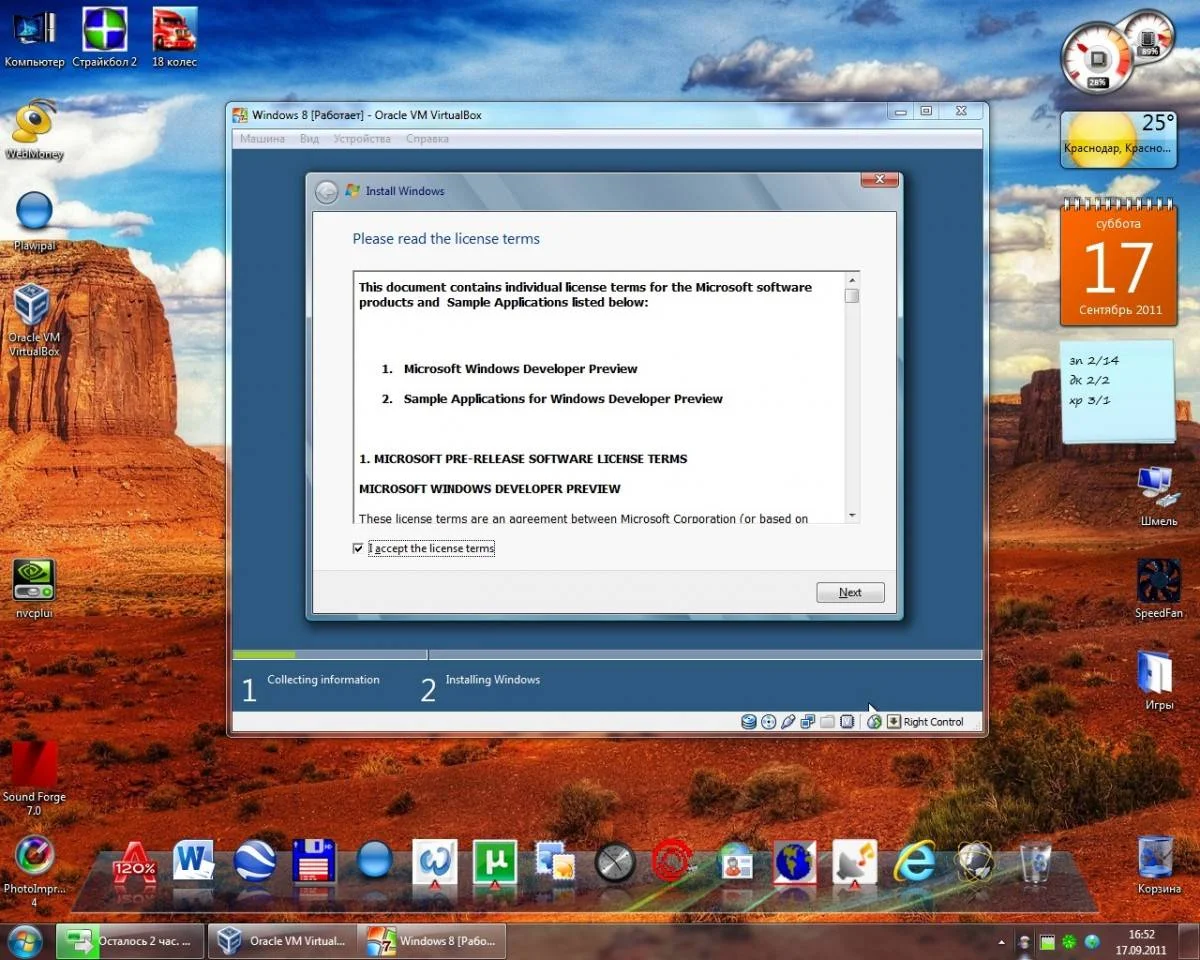
Task: Click the license text scrollbar down arrow
Action: 852,515
